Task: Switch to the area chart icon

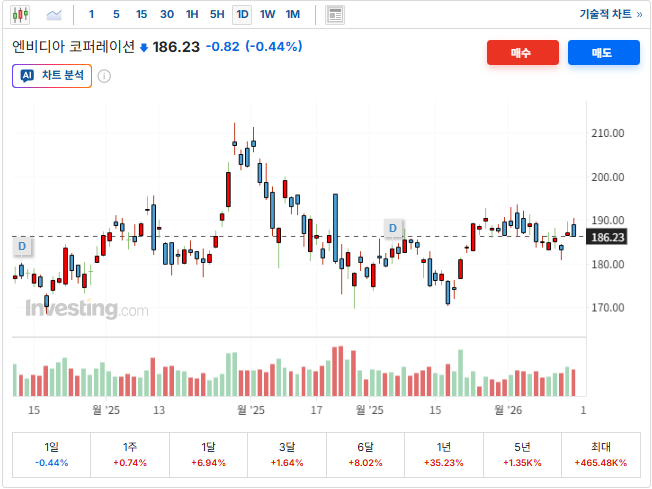Action: 54,15
